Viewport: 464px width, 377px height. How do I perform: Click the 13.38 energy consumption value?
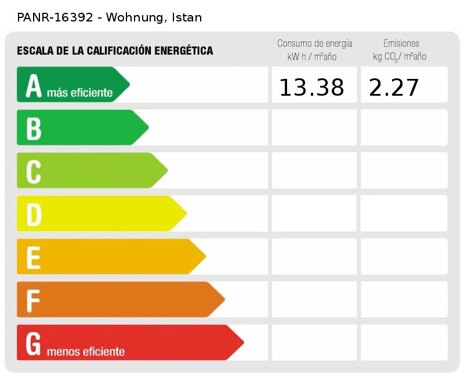tap(312, 88)
